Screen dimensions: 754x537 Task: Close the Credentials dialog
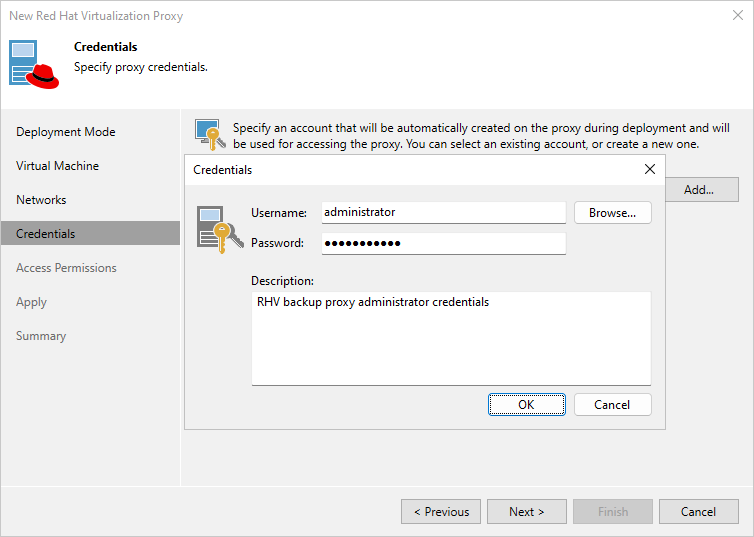tap(650, 169)
